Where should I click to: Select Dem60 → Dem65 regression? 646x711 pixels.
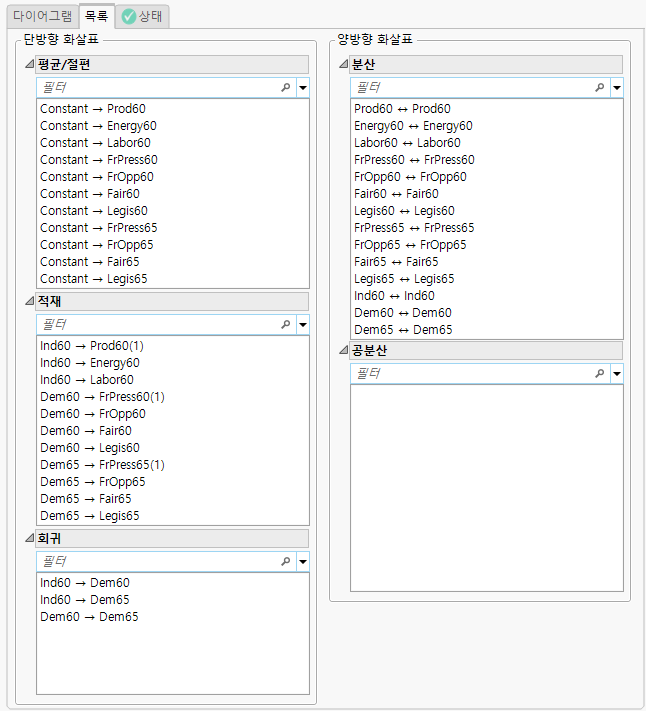(173, 617)
